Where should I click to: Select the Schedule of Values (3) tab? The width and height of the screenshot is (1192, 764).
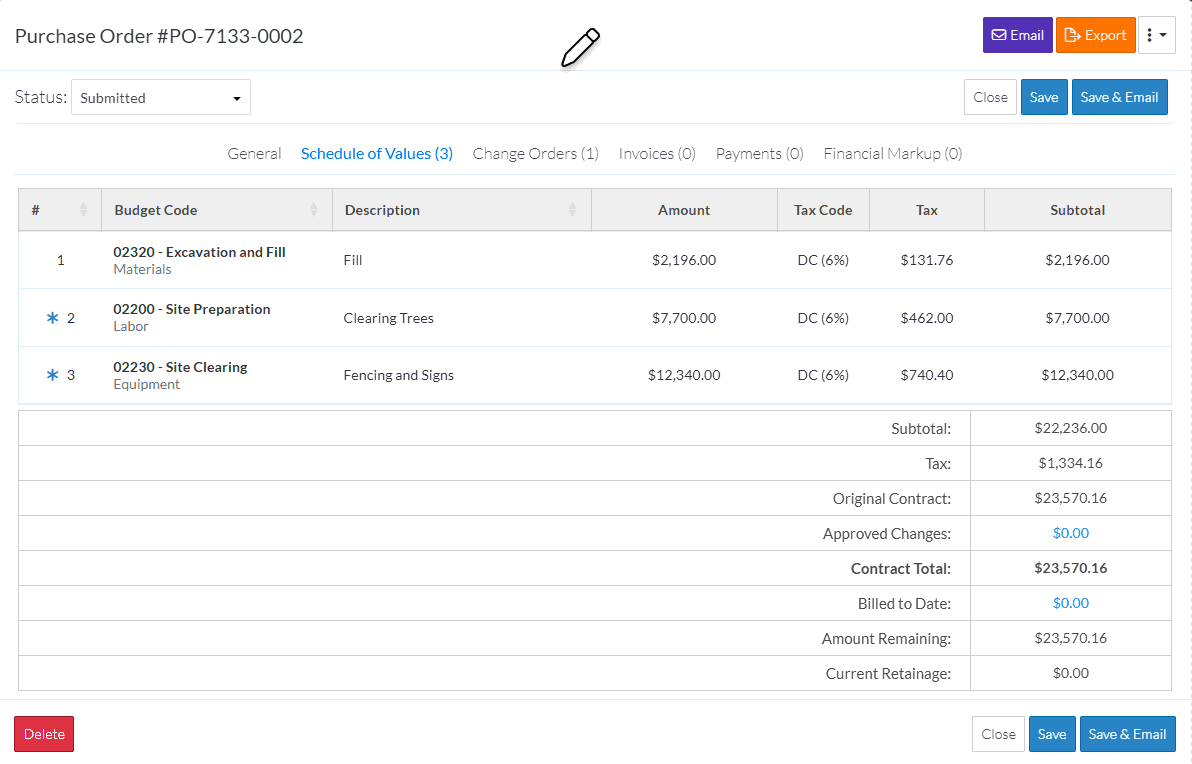[x=377, y=154]
